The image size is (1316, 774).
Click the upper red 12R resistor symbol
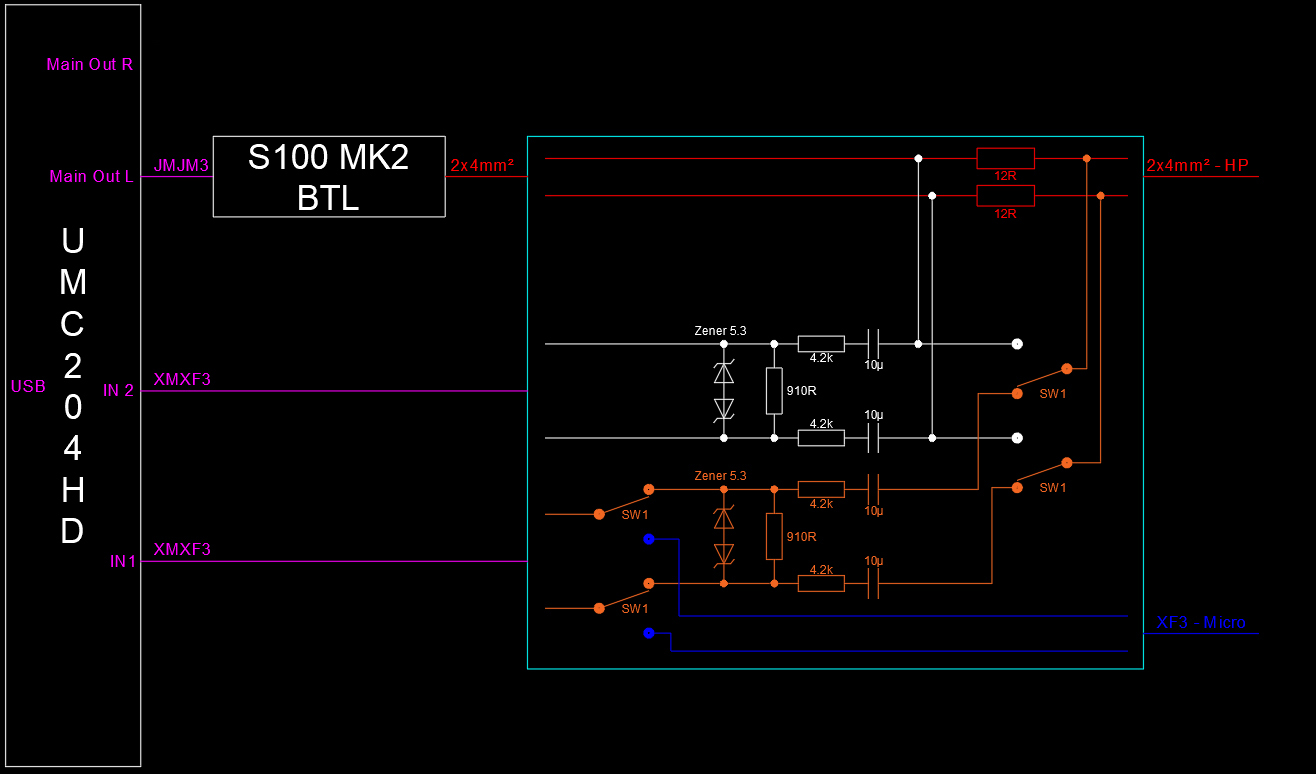[1005, 158]
